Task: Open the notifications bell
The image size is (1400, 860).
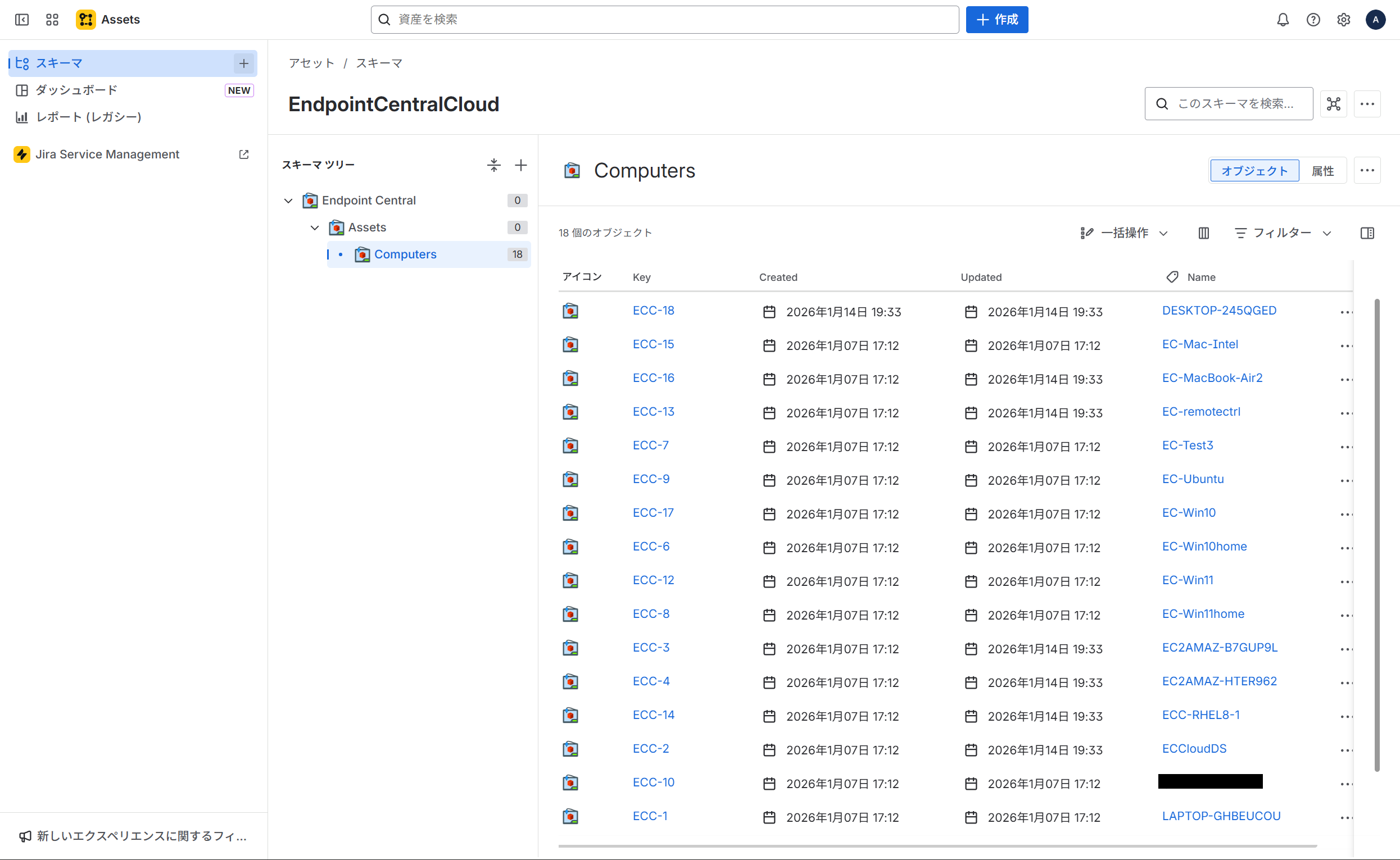Action: click(x=1283, y=20)
